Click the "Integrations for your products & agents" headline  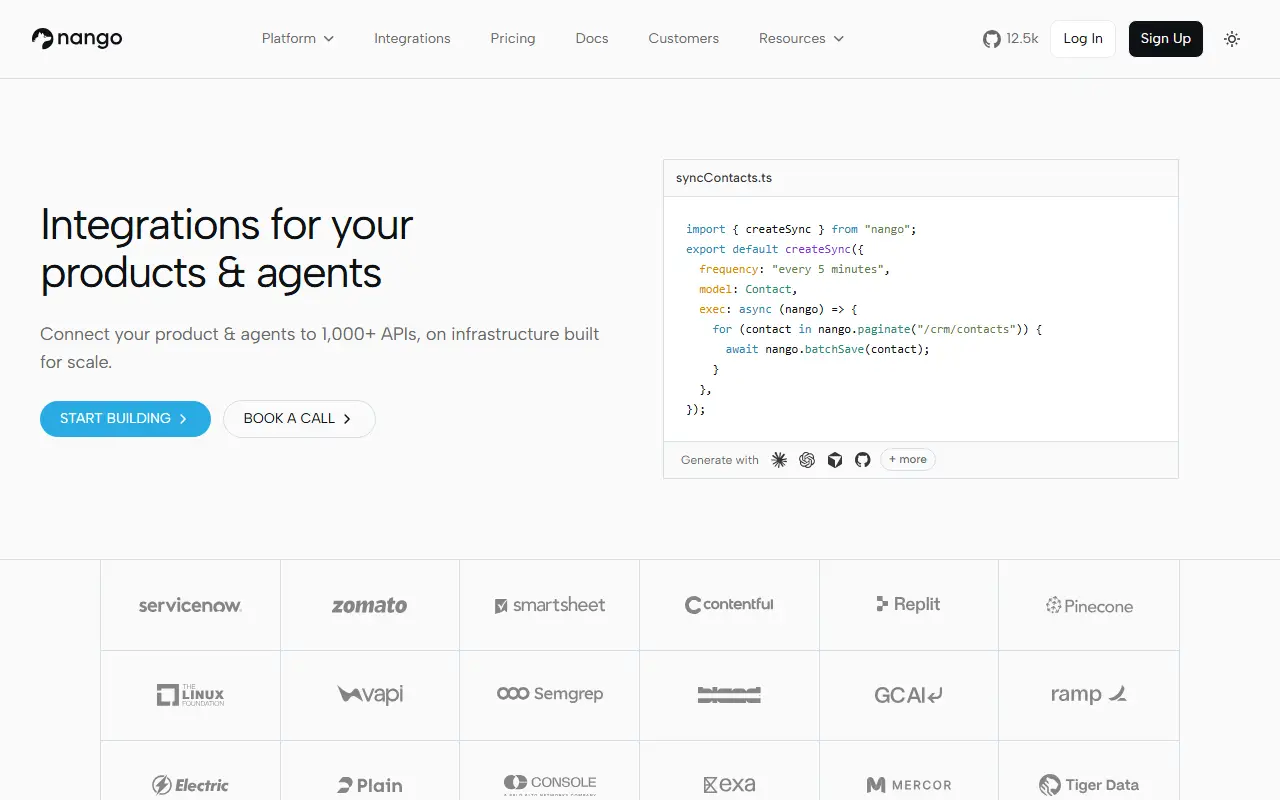(227, 249)
